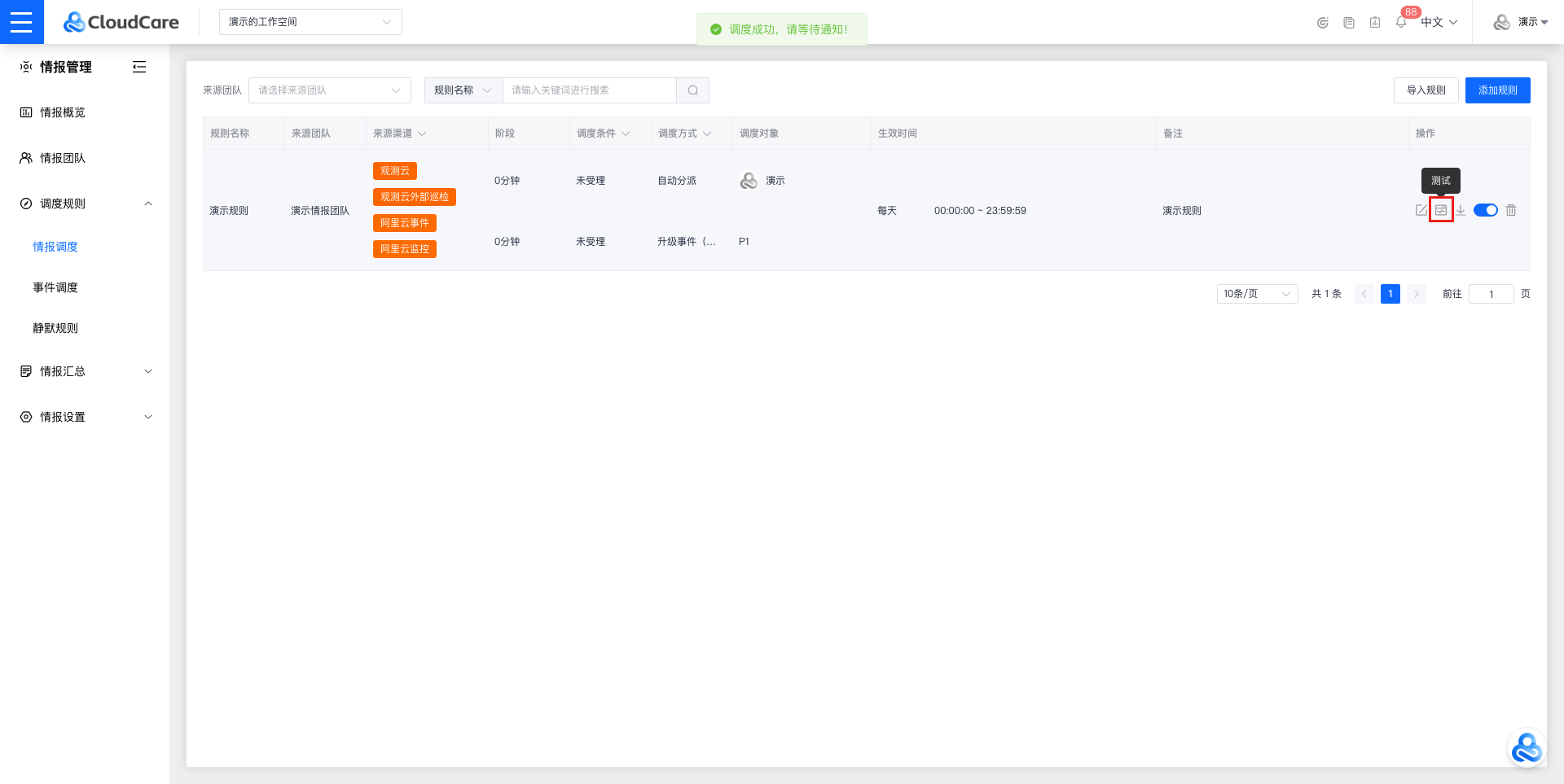
Task: Open the floating CloudCare assistant icon
Action: 1526,748
